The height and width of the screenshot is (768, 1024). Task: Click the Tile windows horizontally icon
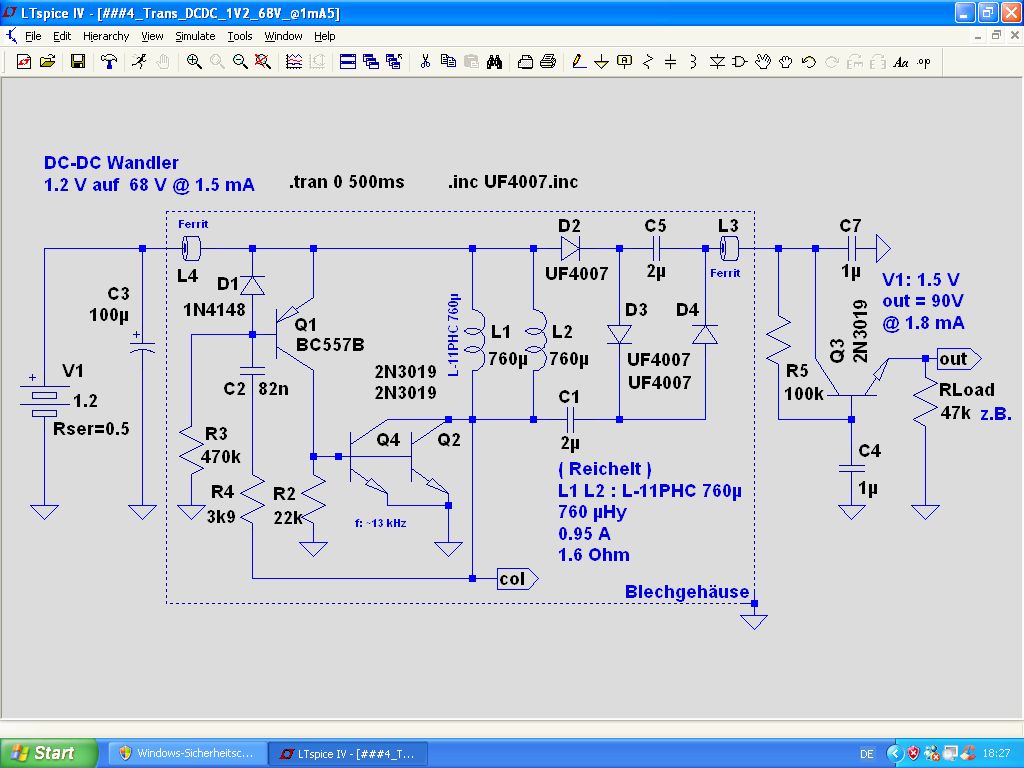pos(348,62)
